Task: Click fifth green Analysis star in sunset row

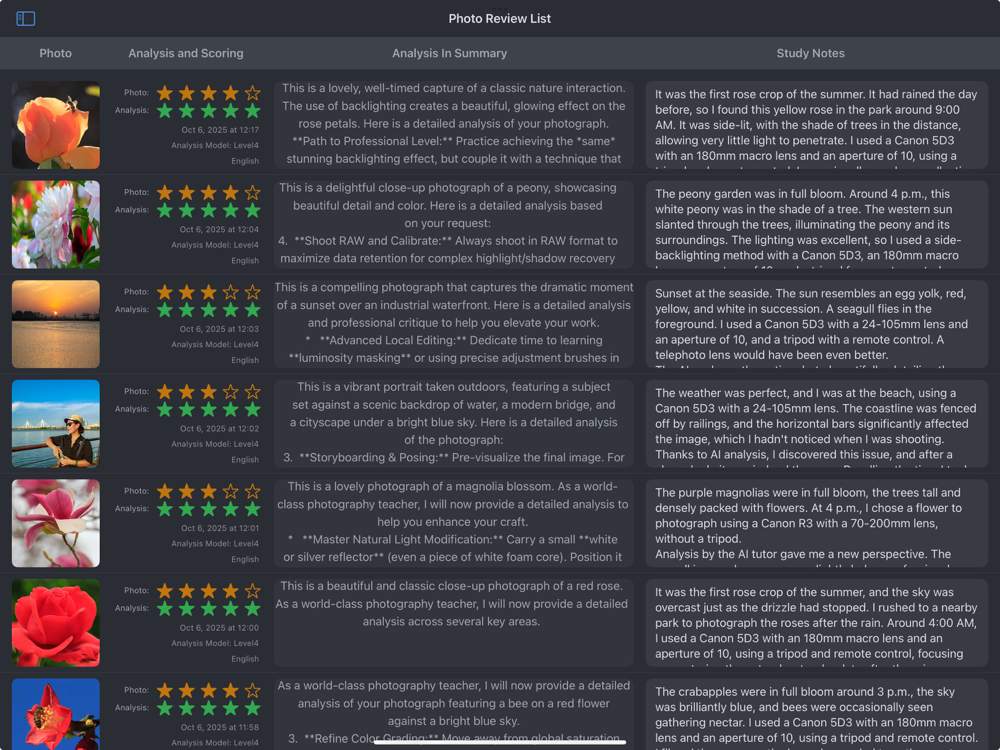Action: coord(253,310)
